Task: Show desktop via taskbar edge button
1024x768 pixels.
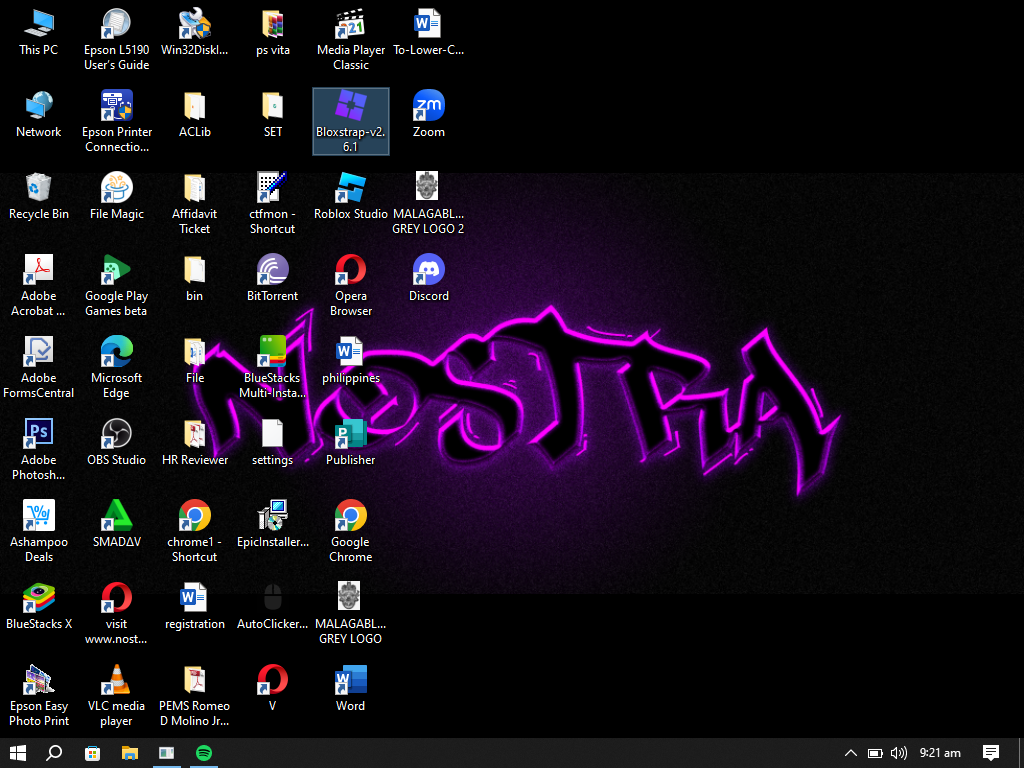Action: 1021,753
